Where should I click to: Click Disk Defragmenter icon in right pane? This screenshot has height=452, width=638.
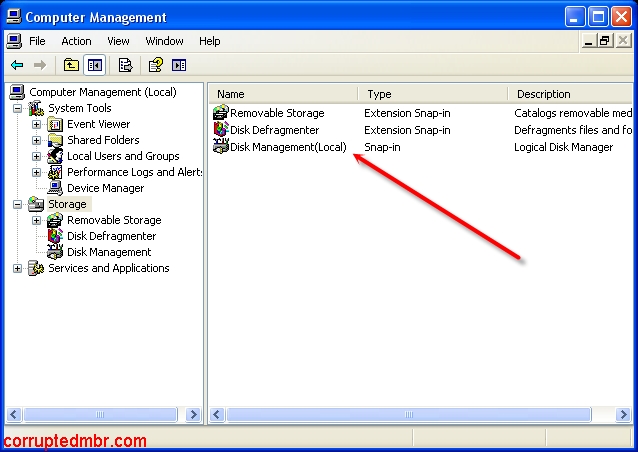point(221,130)
